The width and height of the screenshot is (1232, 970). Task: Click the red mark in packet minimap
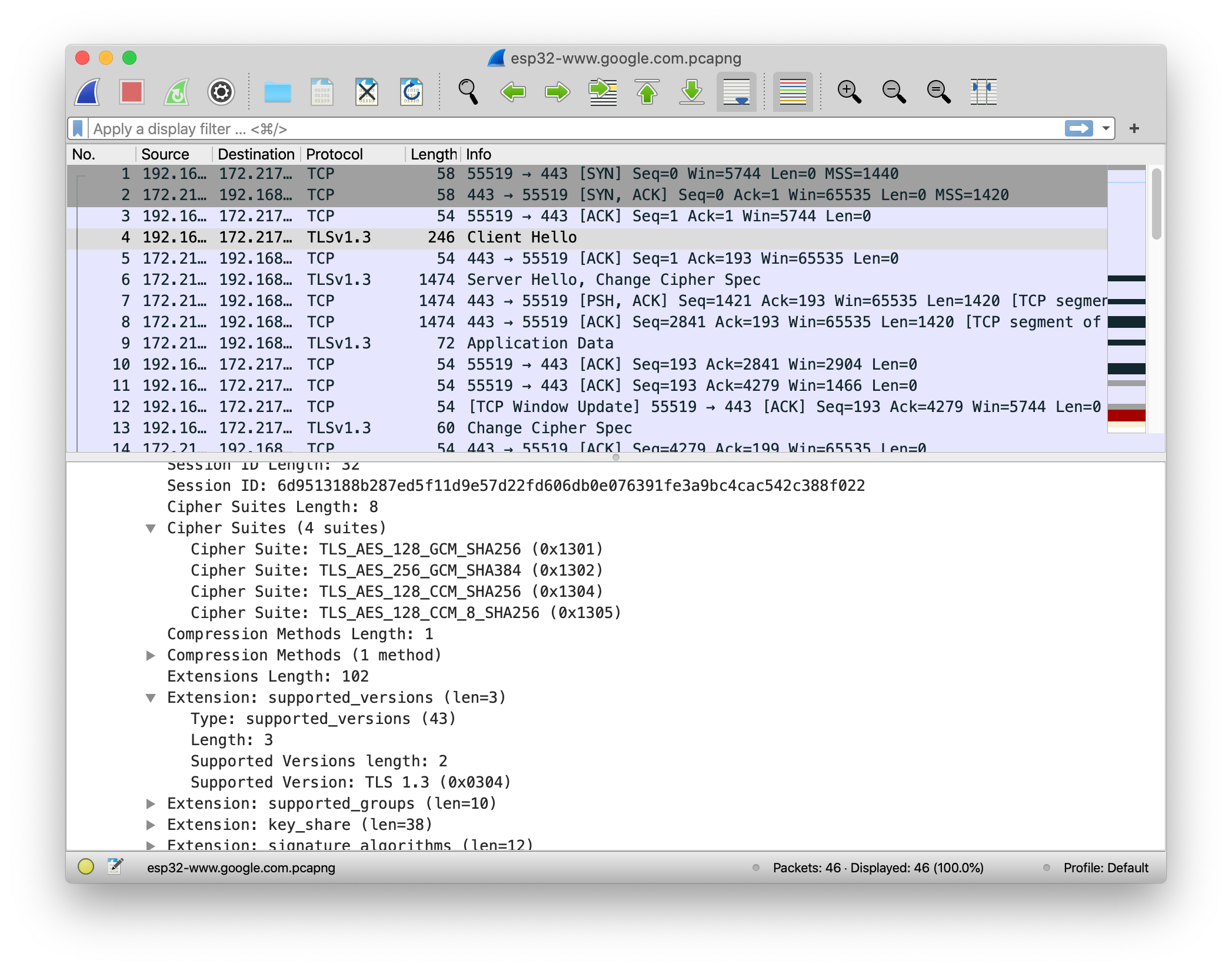[x=1126, y=416]
